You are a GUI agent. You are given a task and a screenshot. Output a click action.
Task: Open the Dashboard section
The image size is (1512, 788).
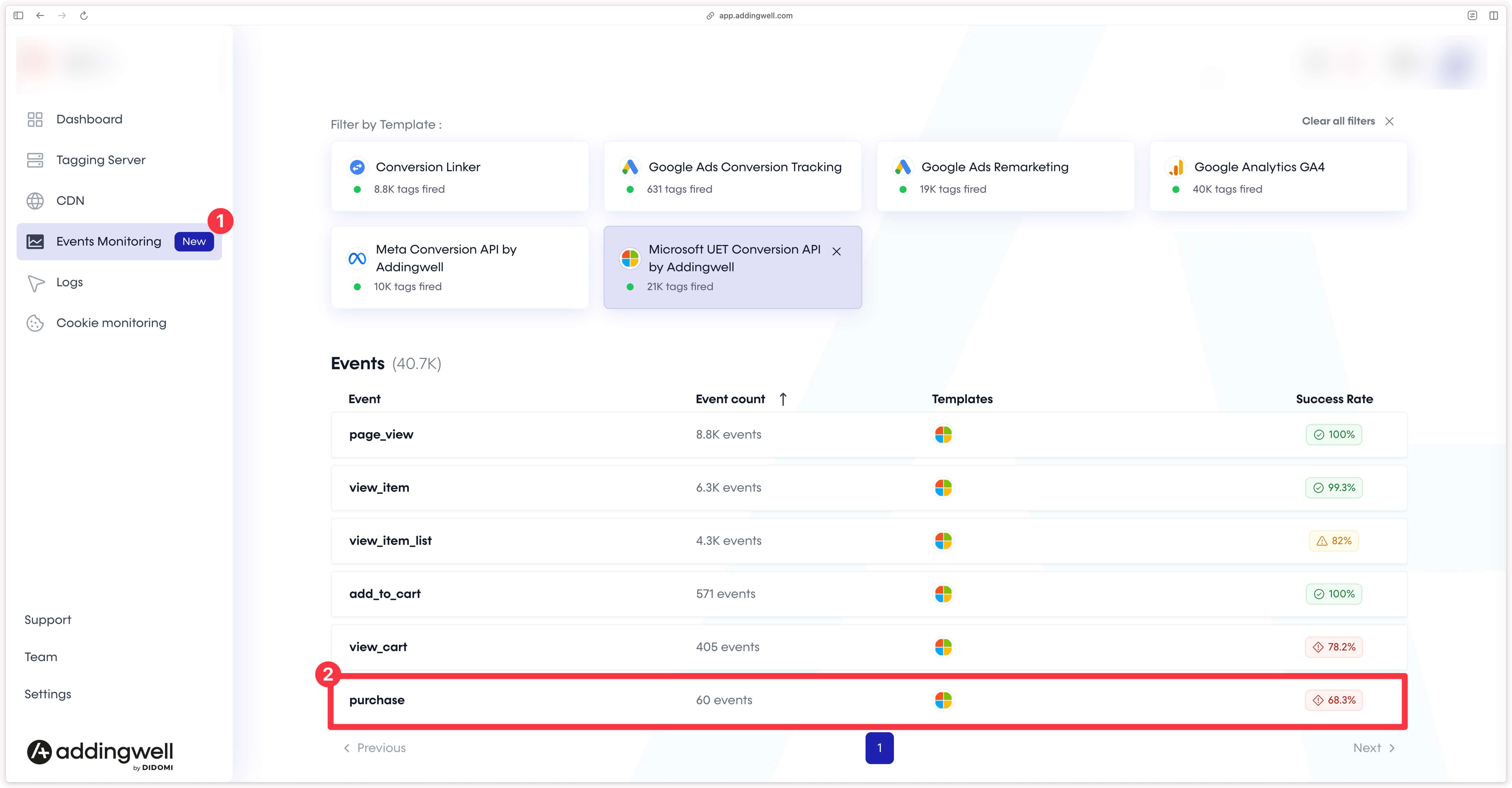[x=89, y=119]
